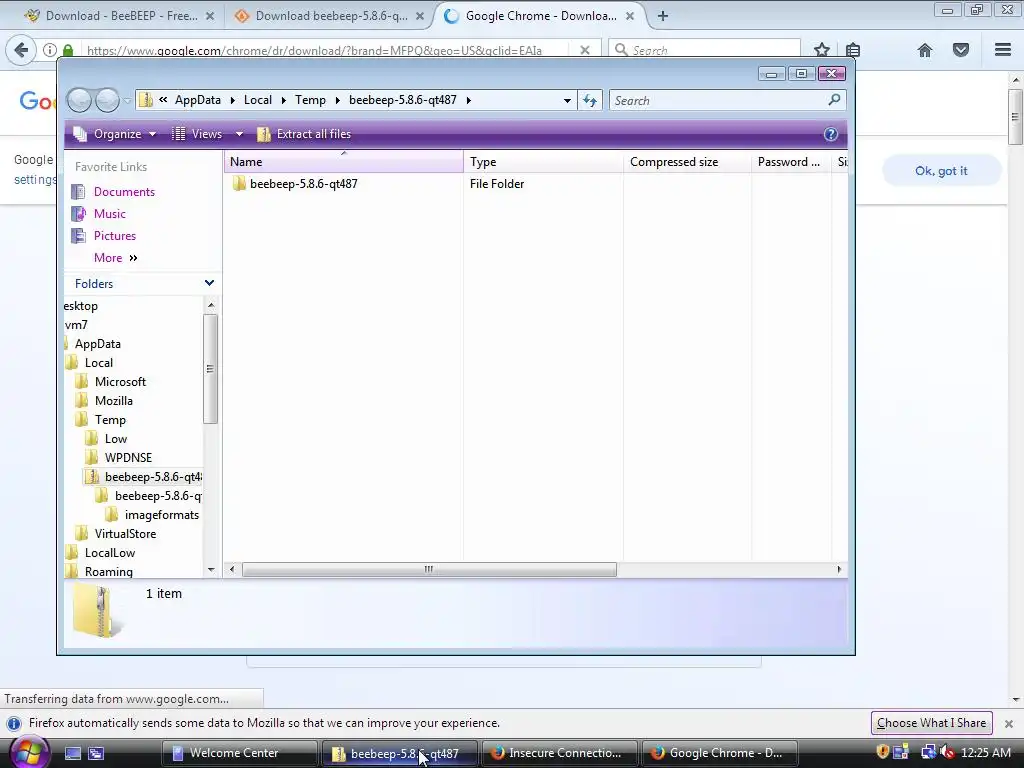Click the search magnifier in Explorer

[834, 100]
